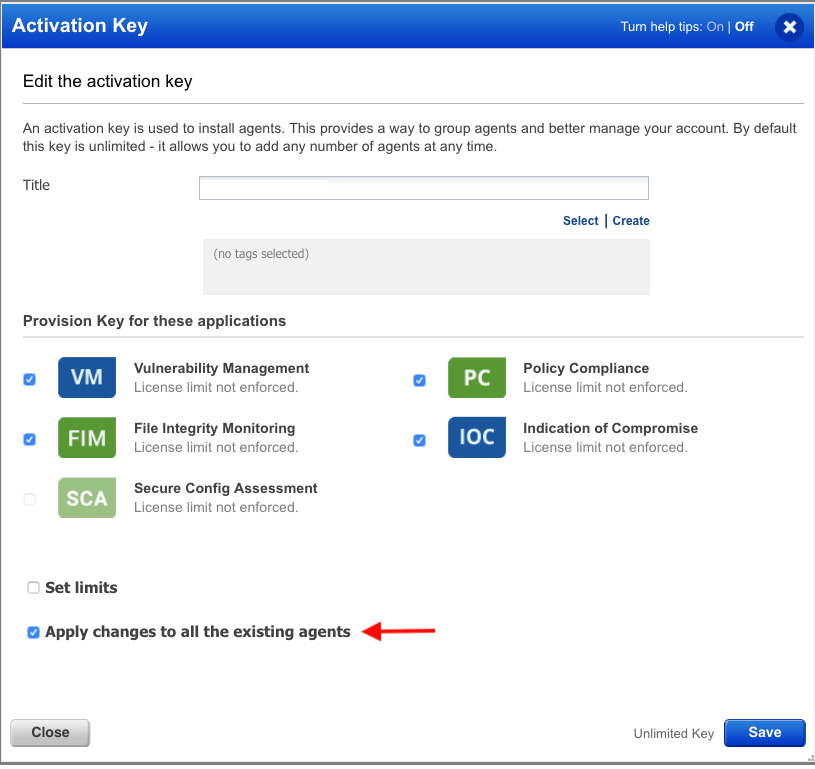Enable the Set limits checkbox
The width and height of the screenshot is (815, 769).
33,588
